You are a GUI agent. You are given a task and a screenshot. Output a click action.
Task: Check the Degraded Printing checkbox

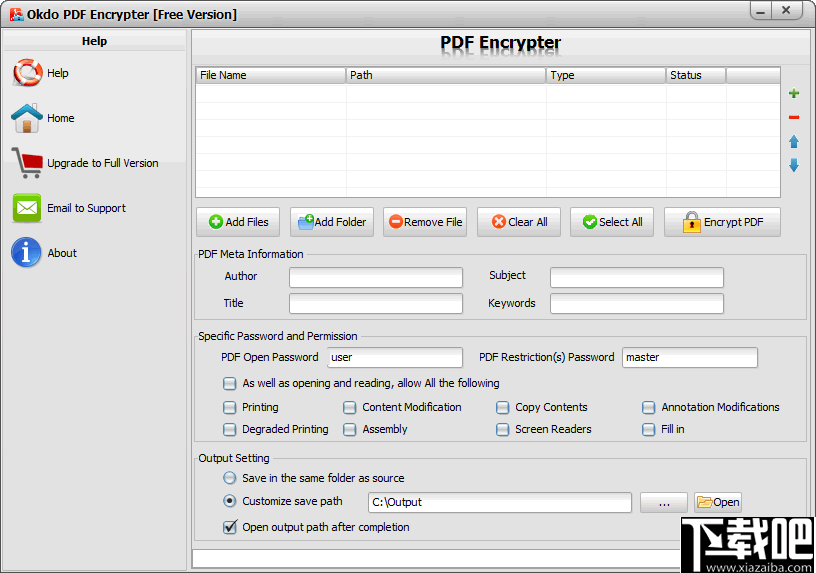(230, 429)
